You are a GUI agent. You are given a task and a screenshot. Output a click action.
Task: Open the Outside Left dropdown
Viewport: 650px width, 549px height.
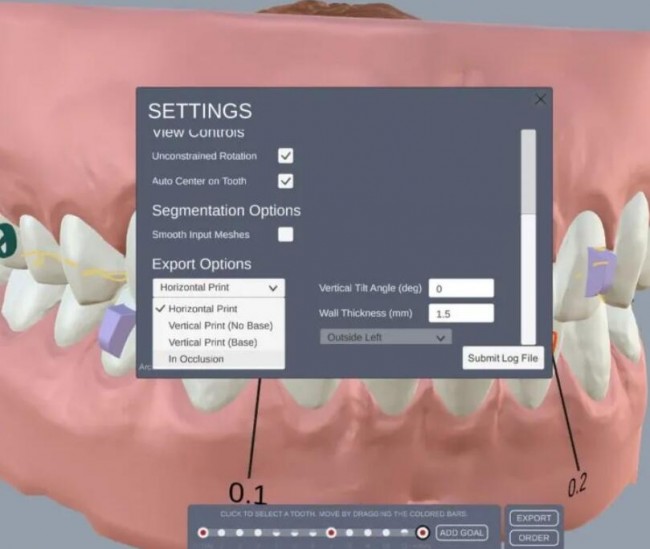[x=386, y=337]
